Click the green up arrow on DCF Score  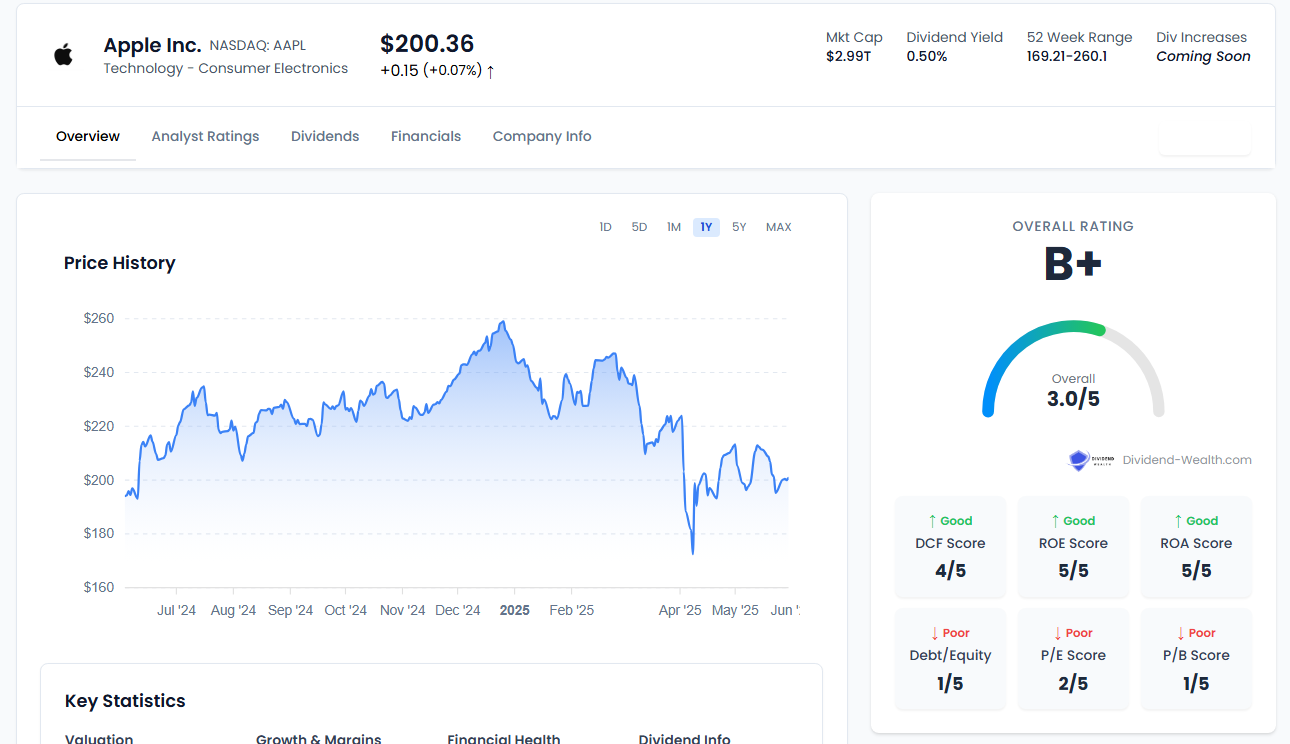click(x=932, y=520)
